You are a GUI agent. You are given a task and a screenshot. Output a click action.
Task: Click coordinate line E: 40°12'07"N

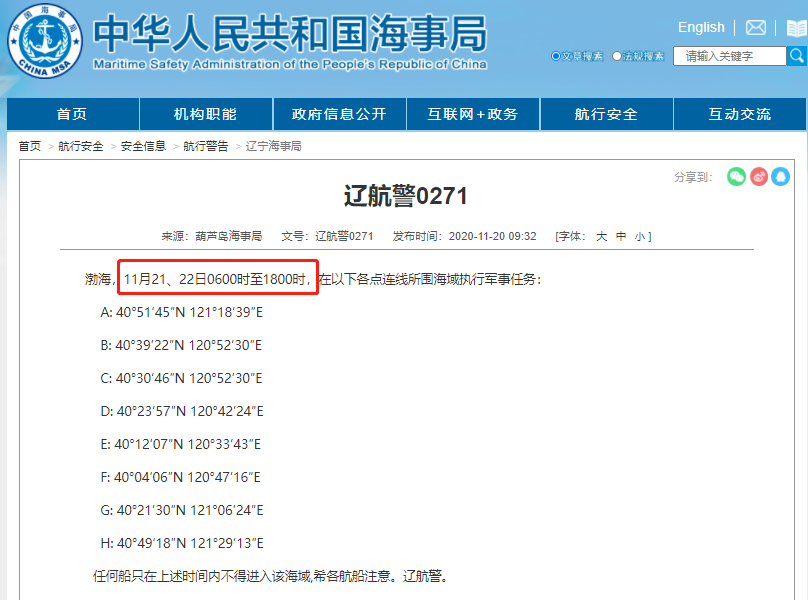coord(180,444)
